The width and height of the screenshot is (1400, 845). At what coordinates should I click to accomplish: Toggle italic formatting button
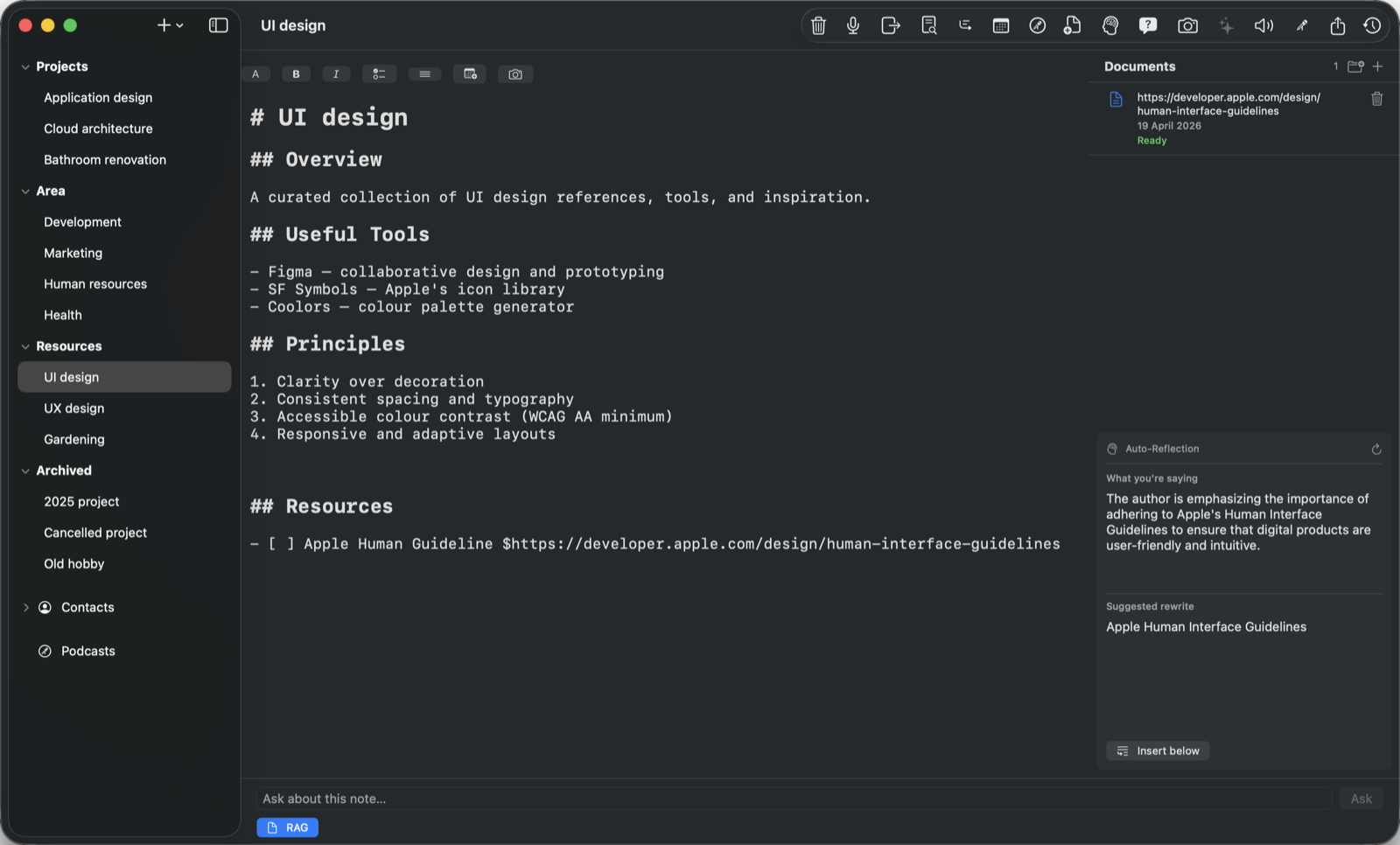click(336, 74)
